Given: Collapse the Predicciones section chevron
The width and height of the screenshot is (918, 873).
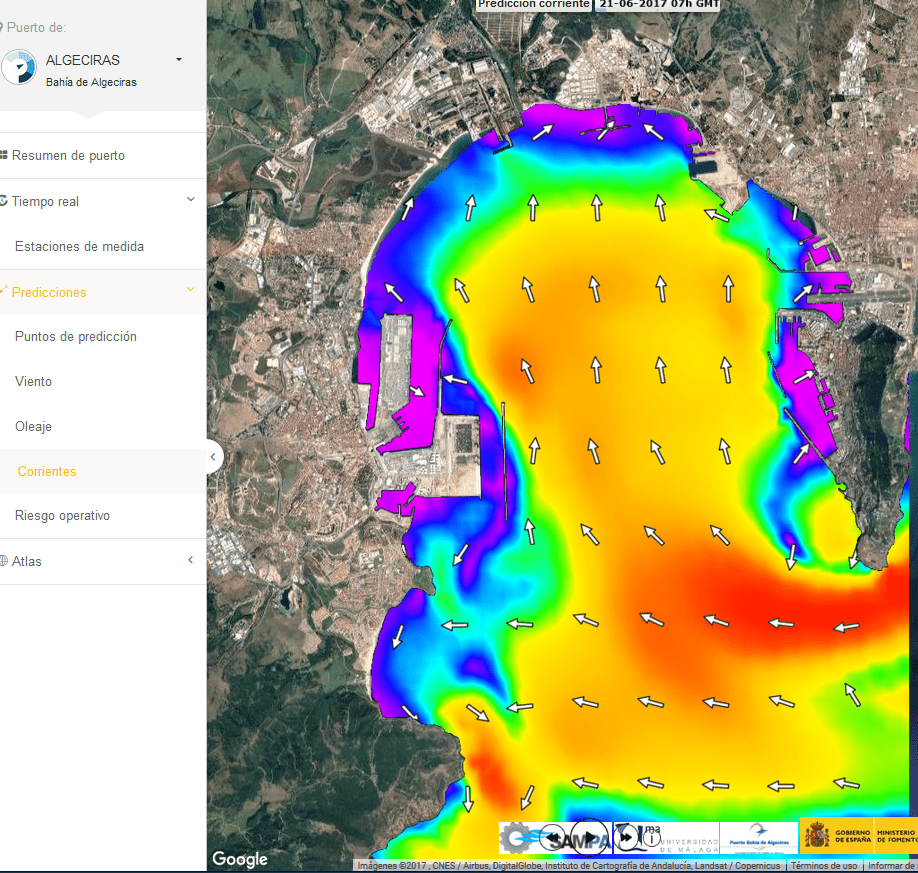Looking at the screenshot, I should click(190, 291).
